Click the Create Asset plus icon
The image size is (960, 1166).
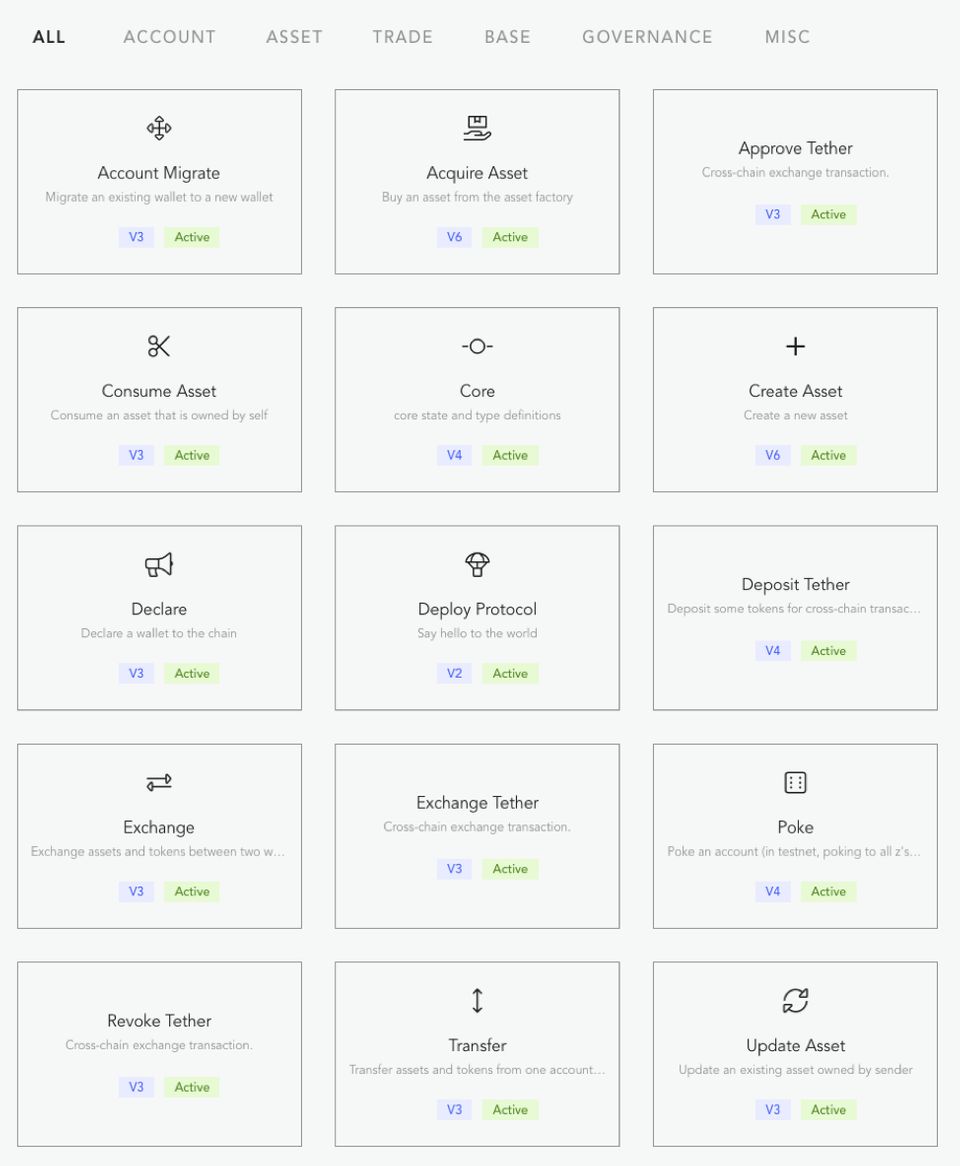click(x=795, y=346)
